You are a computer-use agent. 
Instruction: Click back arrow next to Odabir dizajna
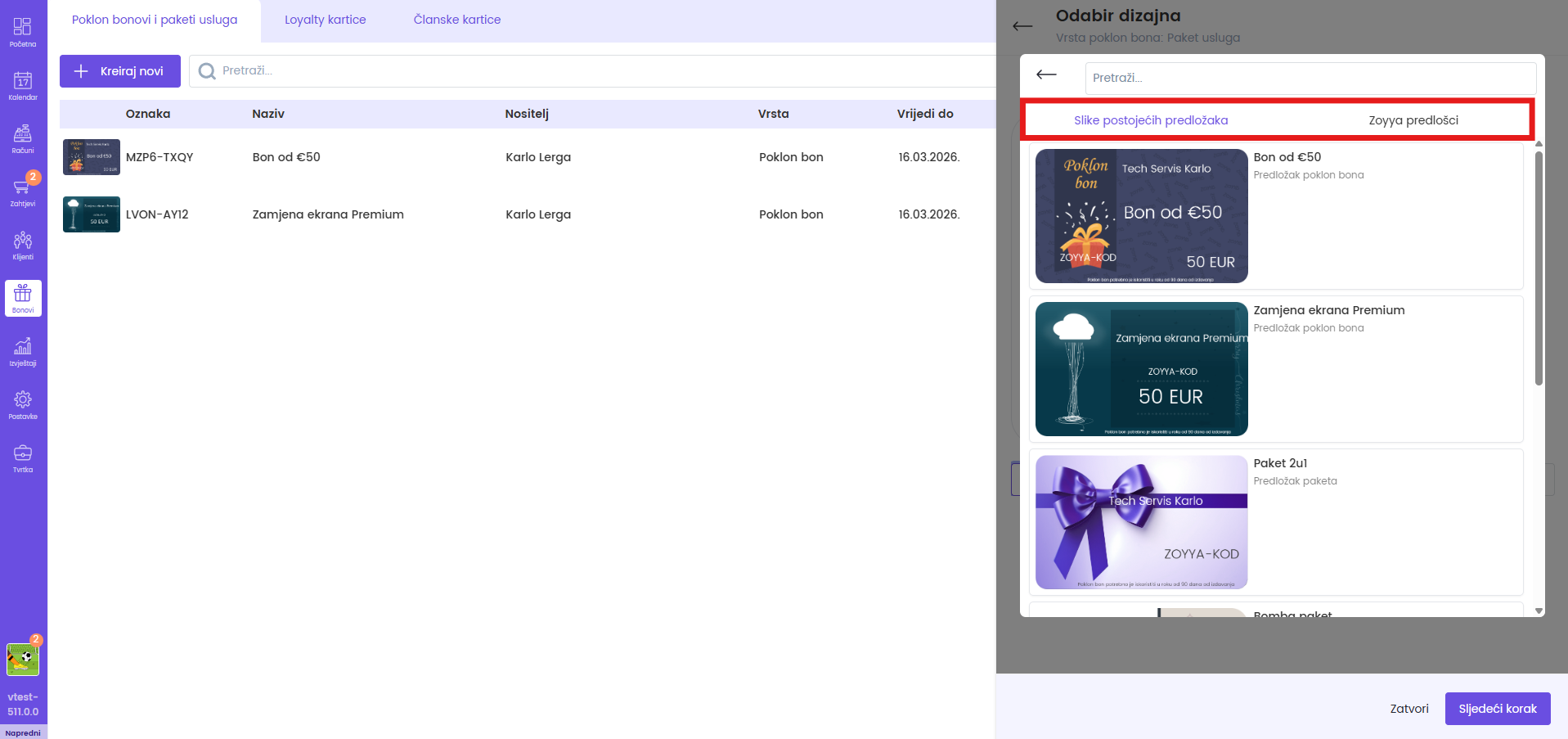(x=1022, y=26)
